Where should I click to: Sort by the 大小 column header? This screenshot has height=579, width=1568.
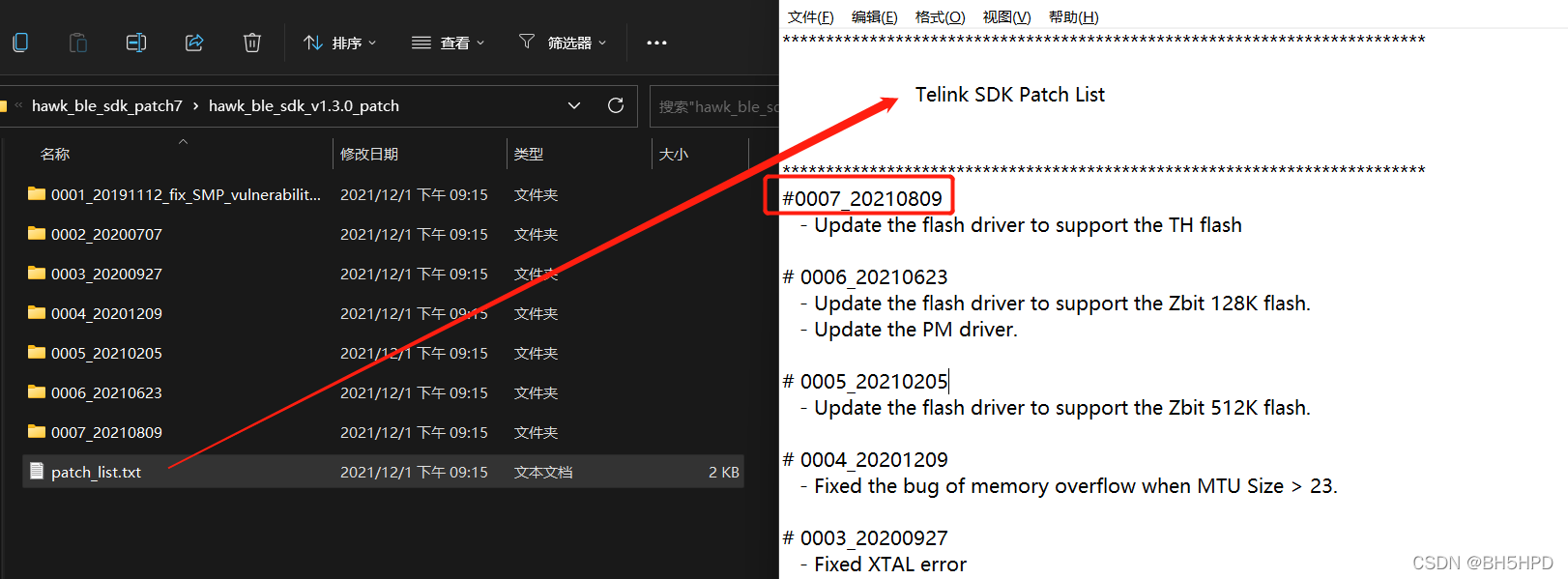pos(674,154)
